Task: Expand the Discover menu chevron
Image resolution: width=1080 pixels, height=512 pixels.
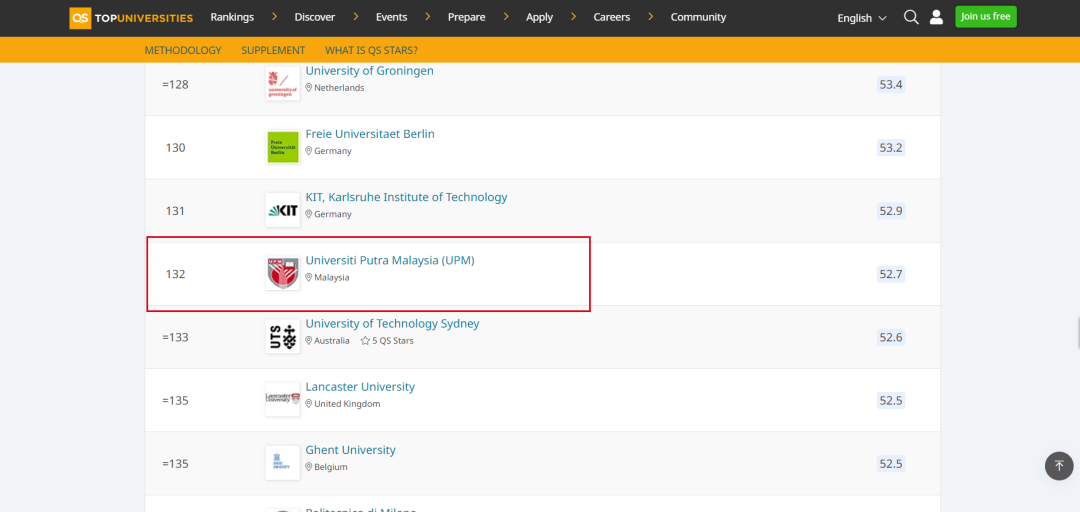Action: point(356,17)
